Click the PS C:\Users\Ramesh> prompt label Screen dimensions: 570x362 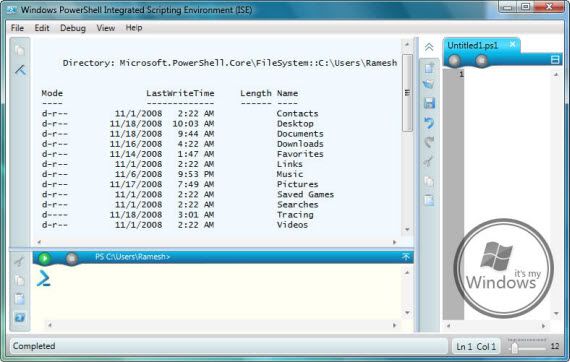click(x=132, y=257)
